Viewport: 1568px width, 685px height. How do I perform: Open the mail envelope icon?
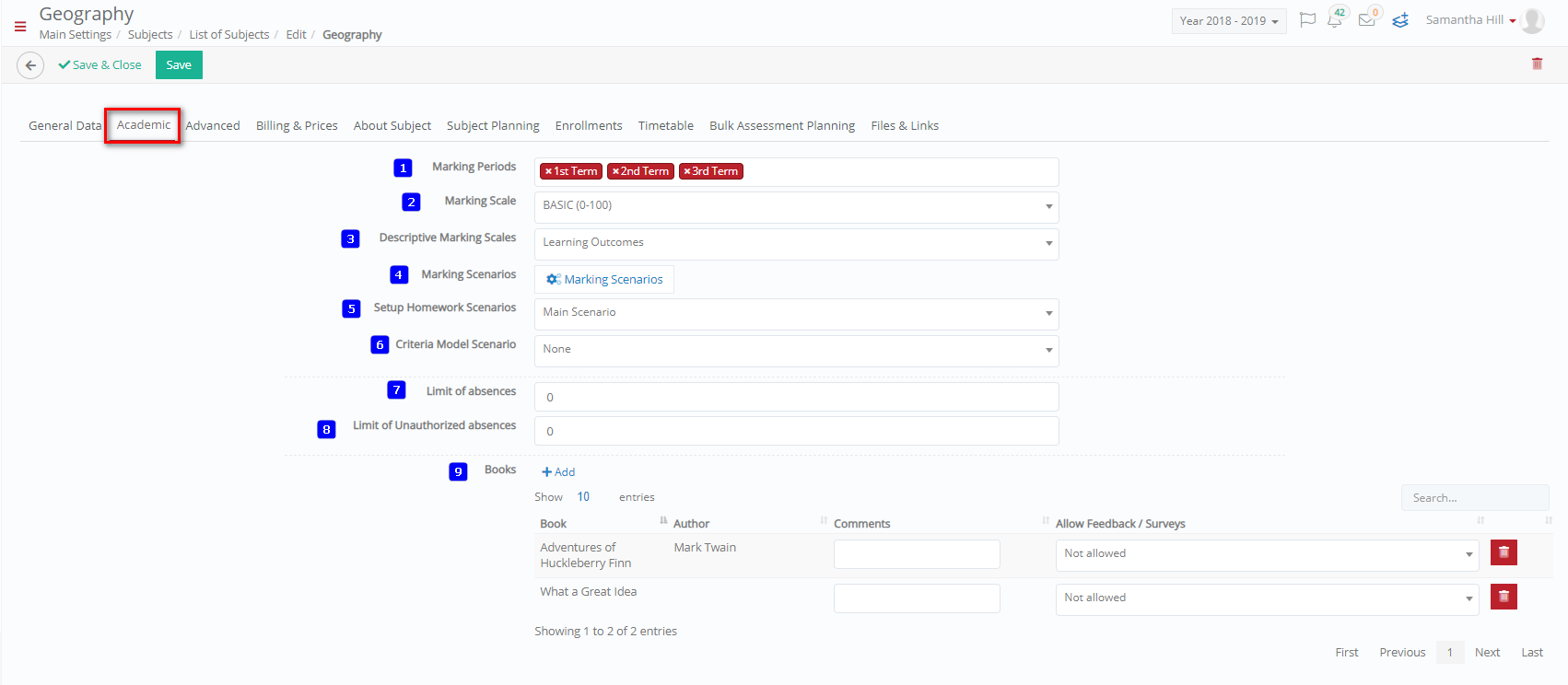point(1367,19)
